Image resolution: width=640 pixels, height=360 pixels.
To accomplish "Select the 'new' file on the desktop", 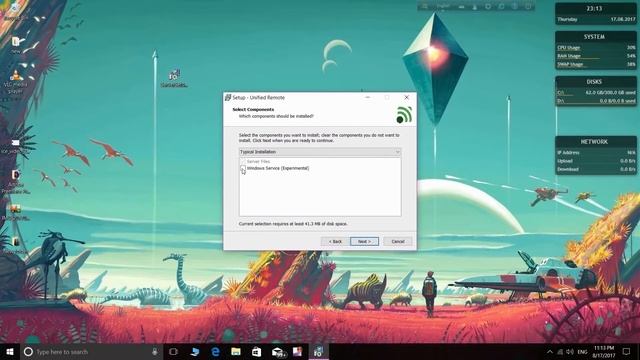I will [x=16, y=45].
